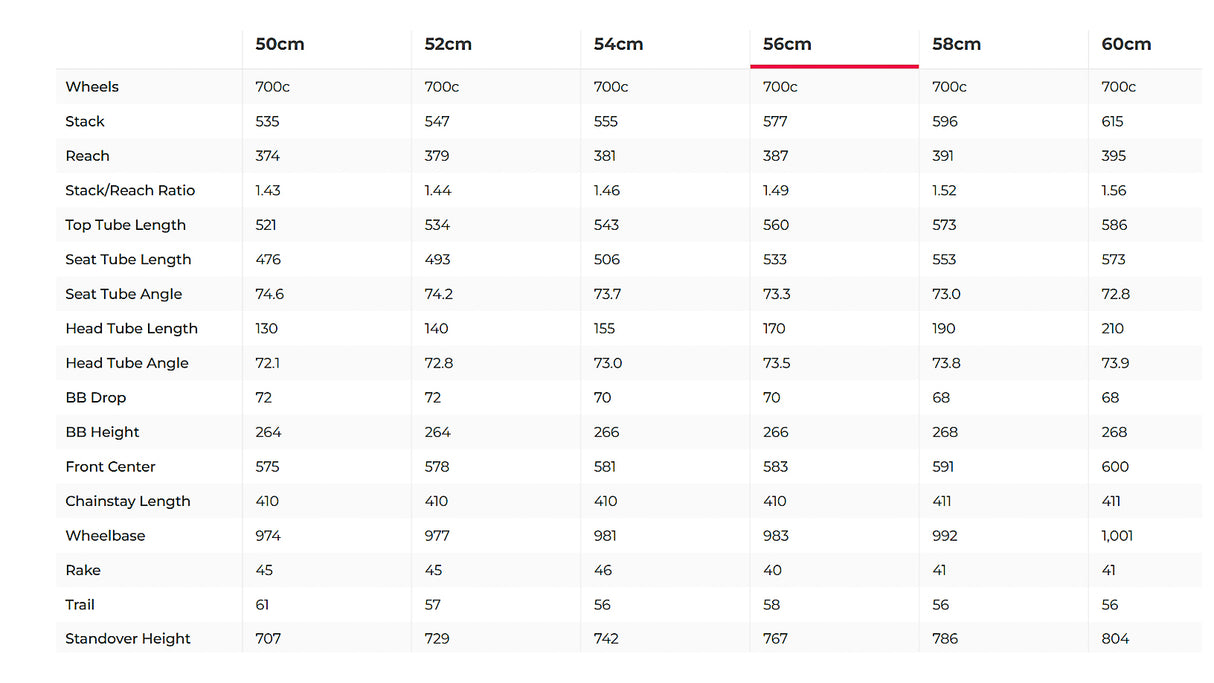The width and height of the screenshot is (1214, 683).
Task: Select the 72.1 head tube angle cell
Action: (x=268, y=363)
